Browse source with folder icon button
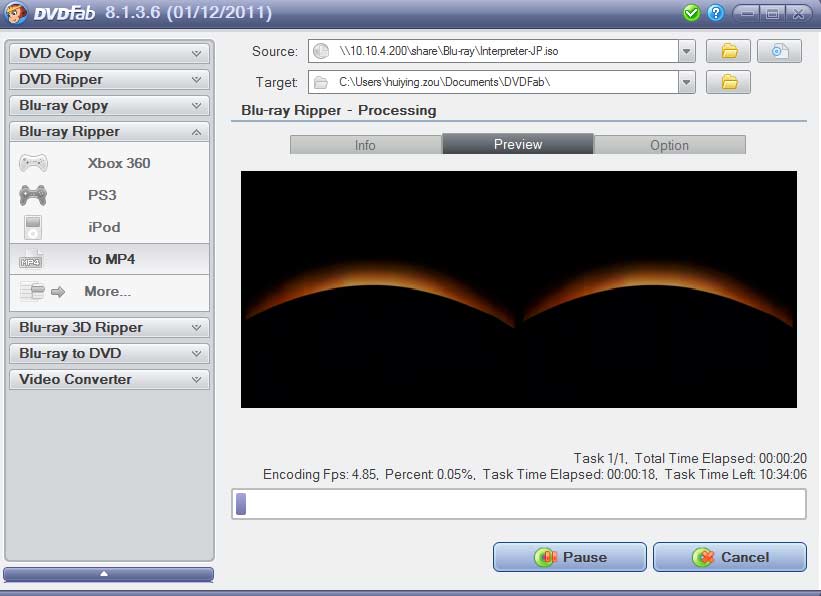Screen dimensions: 821x596 (728, 51)
